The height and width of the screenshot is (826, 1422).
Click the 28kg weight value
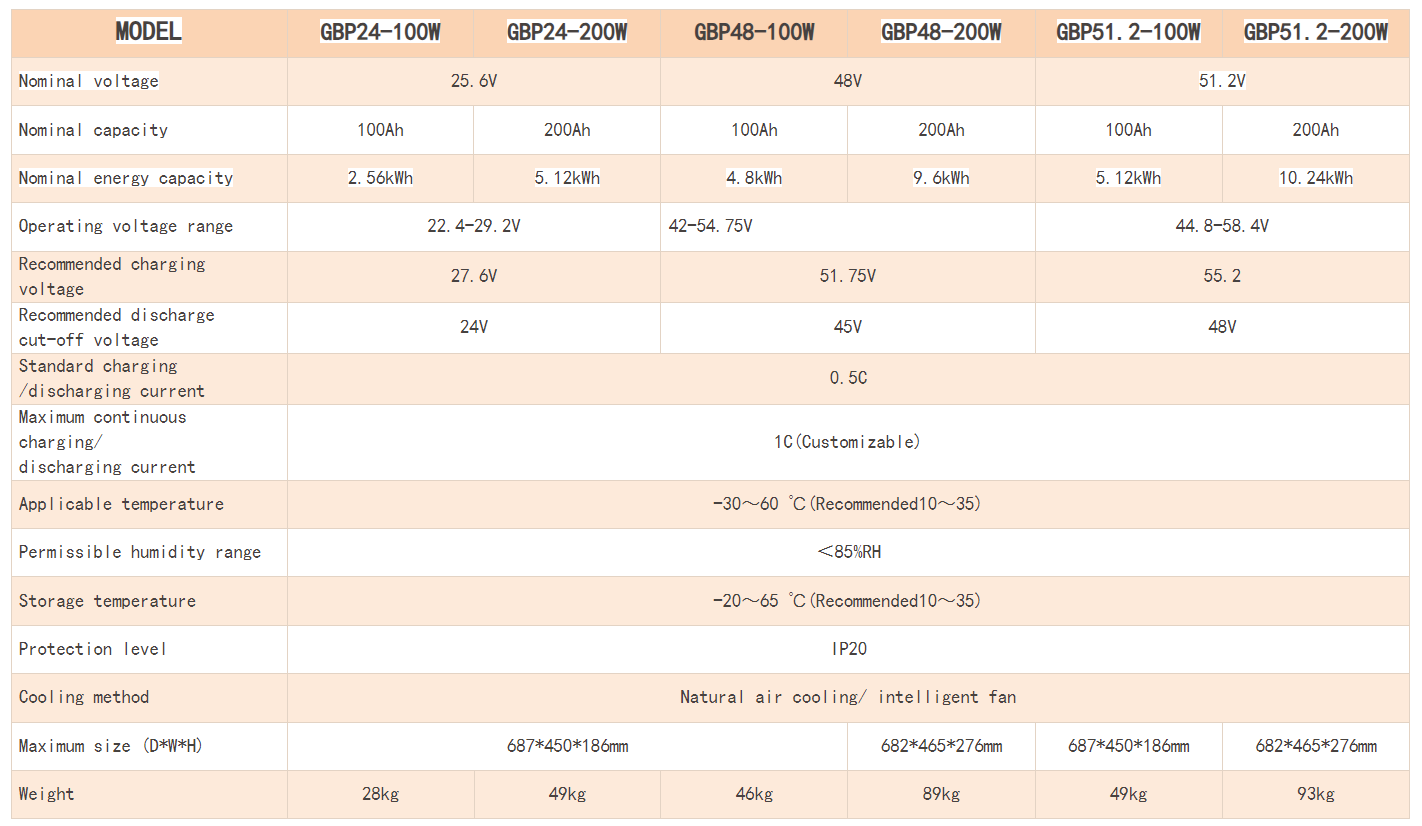coord(380,794)
